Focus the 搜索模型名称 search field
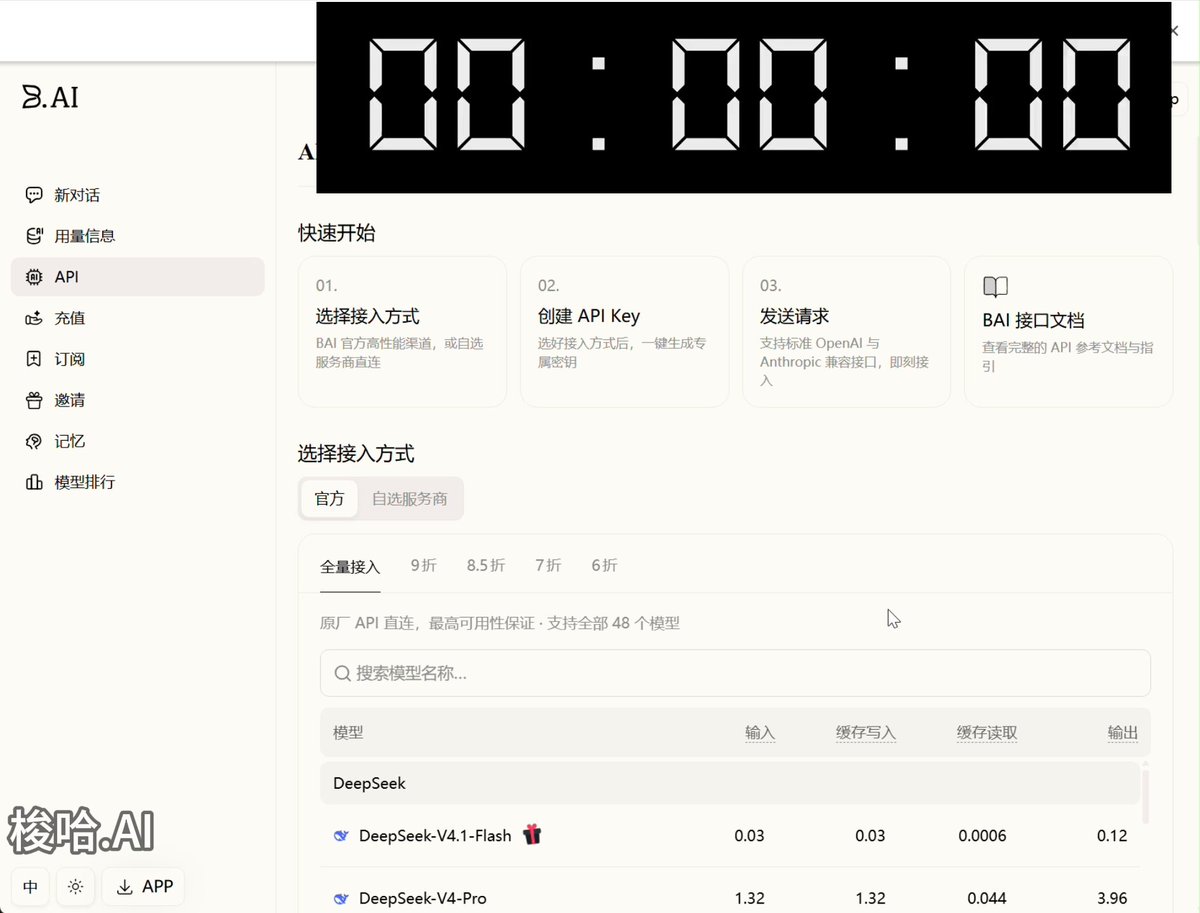 click(x=735, y=673)
